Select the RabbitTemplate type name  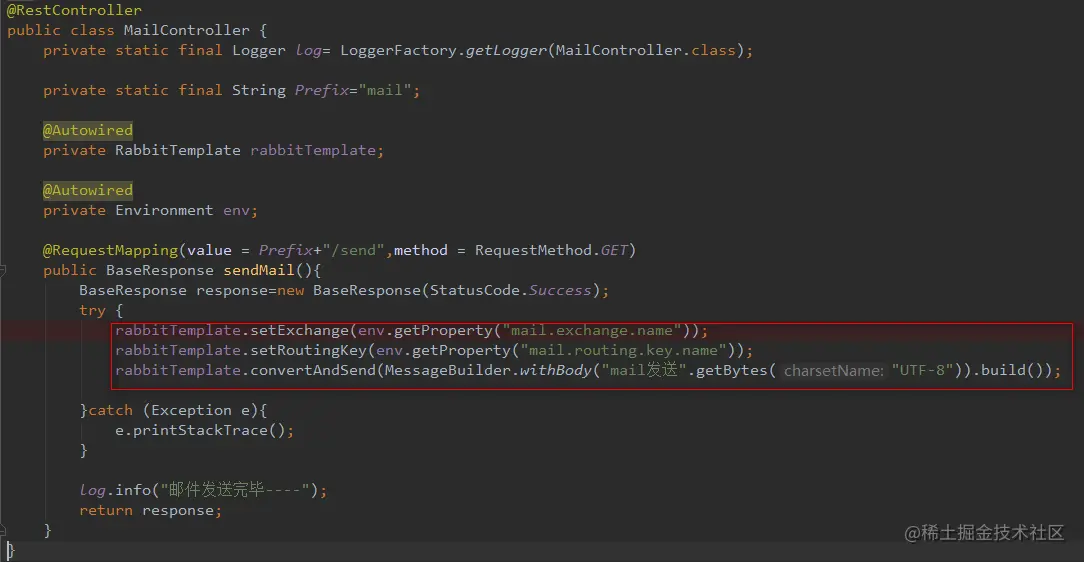pyautogui.click(x=178, y=150)
